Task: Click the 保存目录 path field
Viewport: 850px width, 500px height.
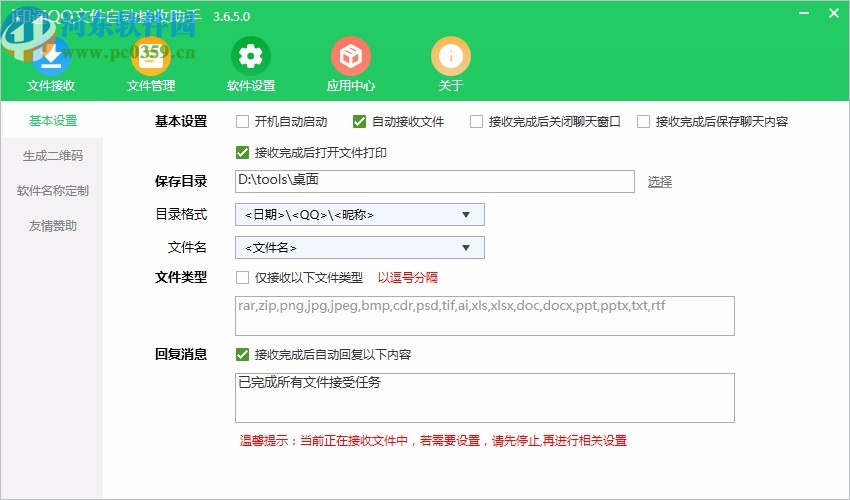Action: pyautogui.click(x=435, y=181)
